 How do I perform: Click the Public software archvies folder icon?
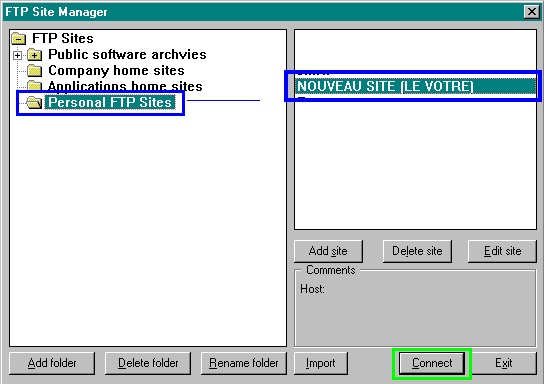pyautogui.click(x=35, y=54)
